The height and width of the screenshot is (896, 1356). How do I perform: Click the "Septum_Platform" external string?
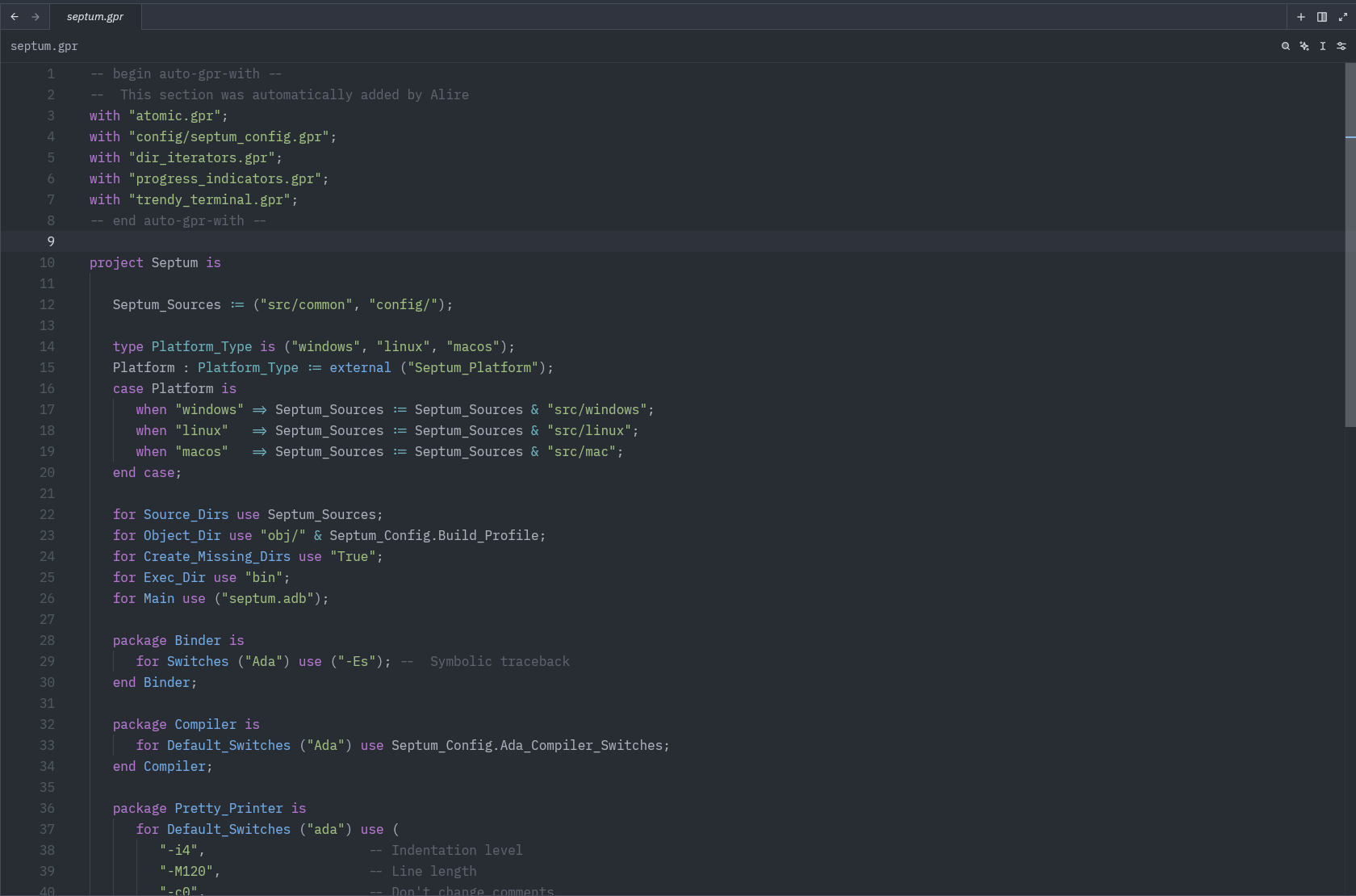[x=473, y=367]
